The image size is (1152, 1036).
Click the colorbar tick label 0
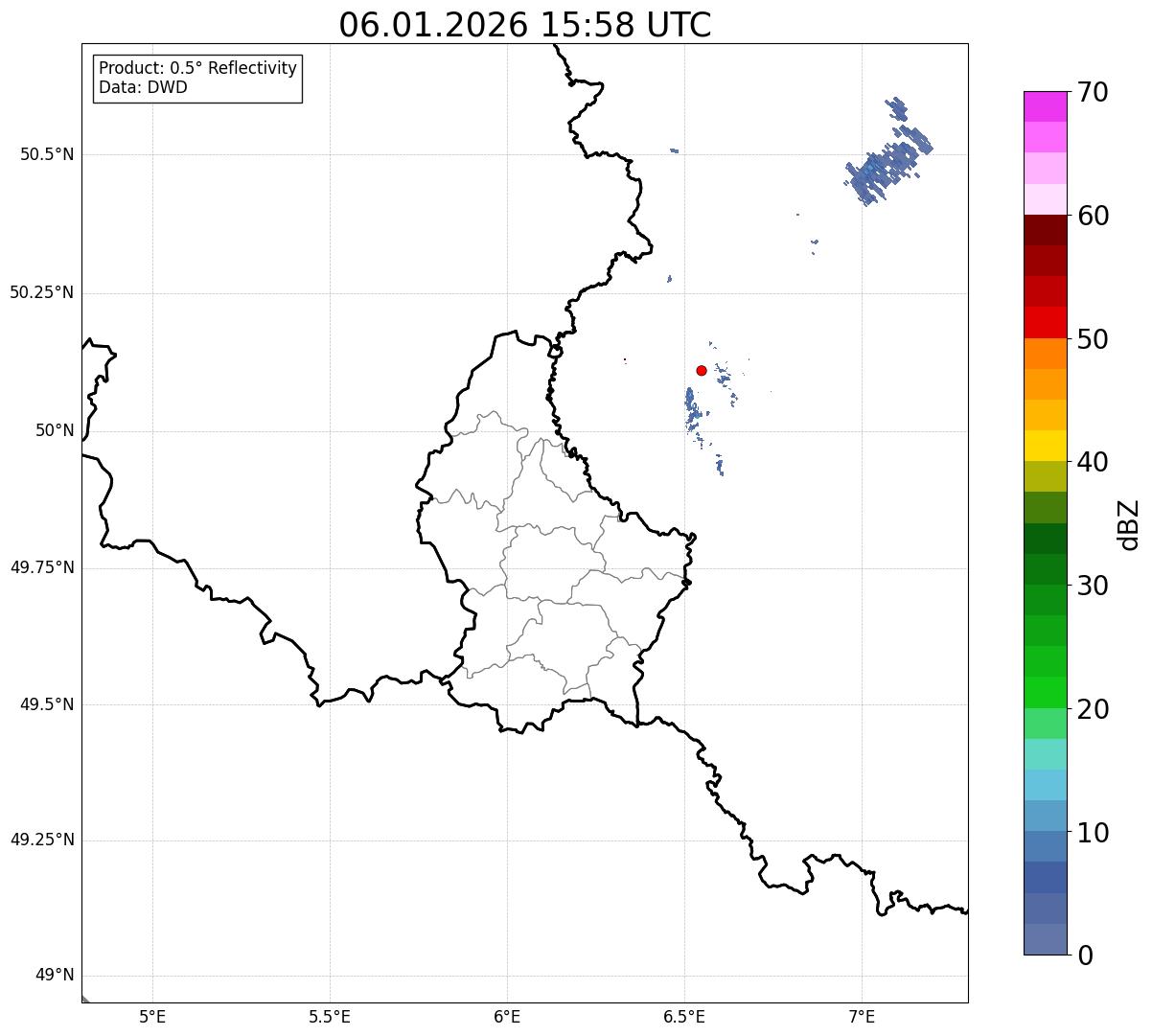[x=1085, y=955]
